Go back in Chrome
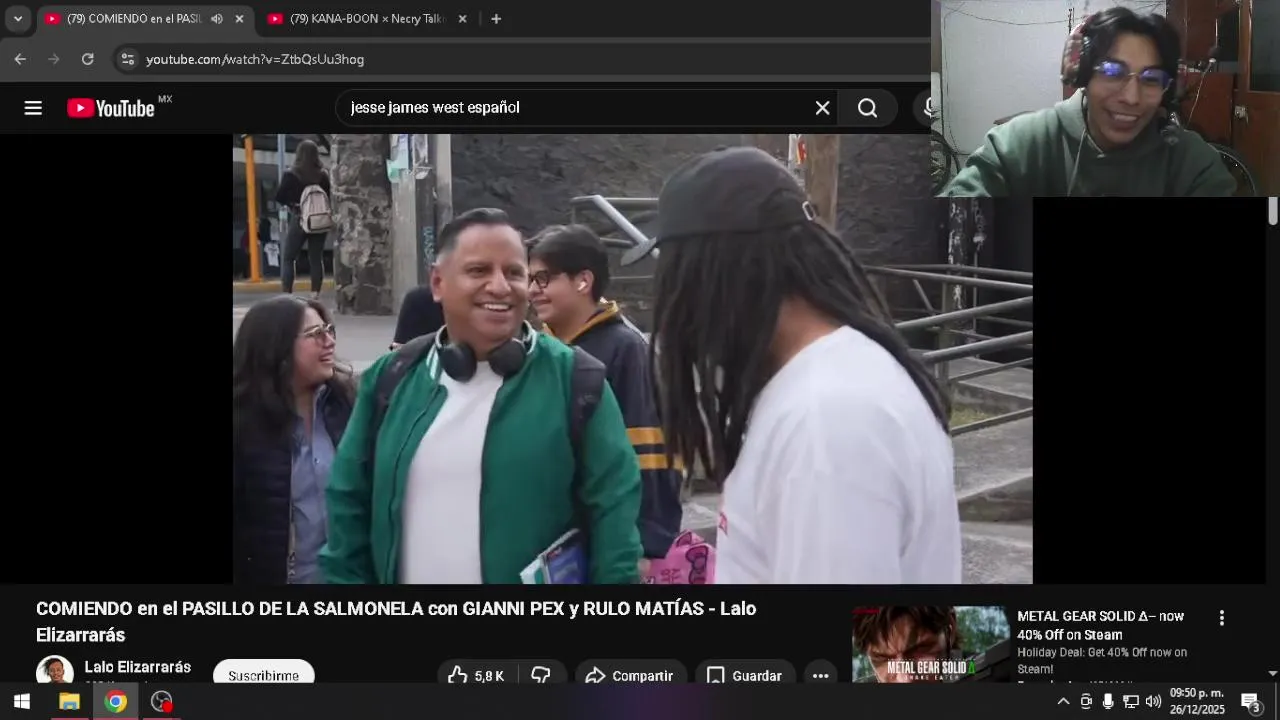The height and width of the screenshot is (720, 1280). tap(20, 59)
